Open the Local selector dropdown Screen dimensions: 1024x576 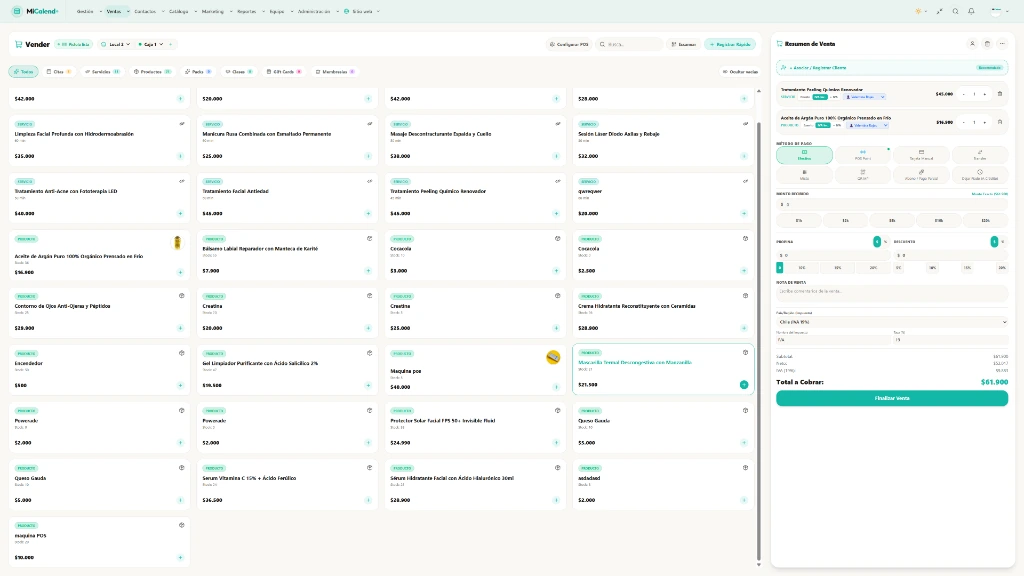click(x=116, y=44)
